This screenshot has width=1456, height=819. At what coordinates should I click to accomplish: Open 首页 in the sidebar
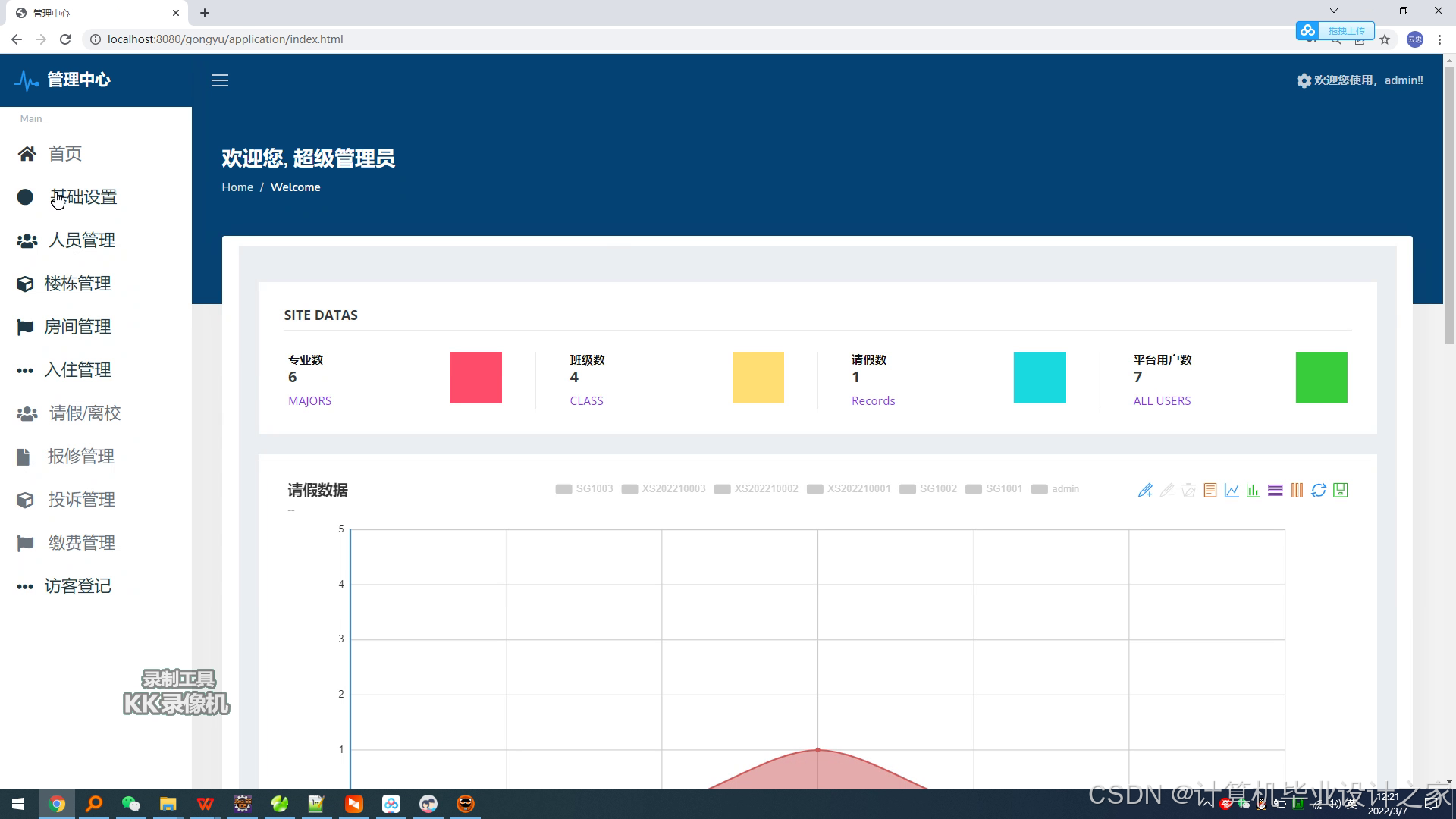[64, 154]
